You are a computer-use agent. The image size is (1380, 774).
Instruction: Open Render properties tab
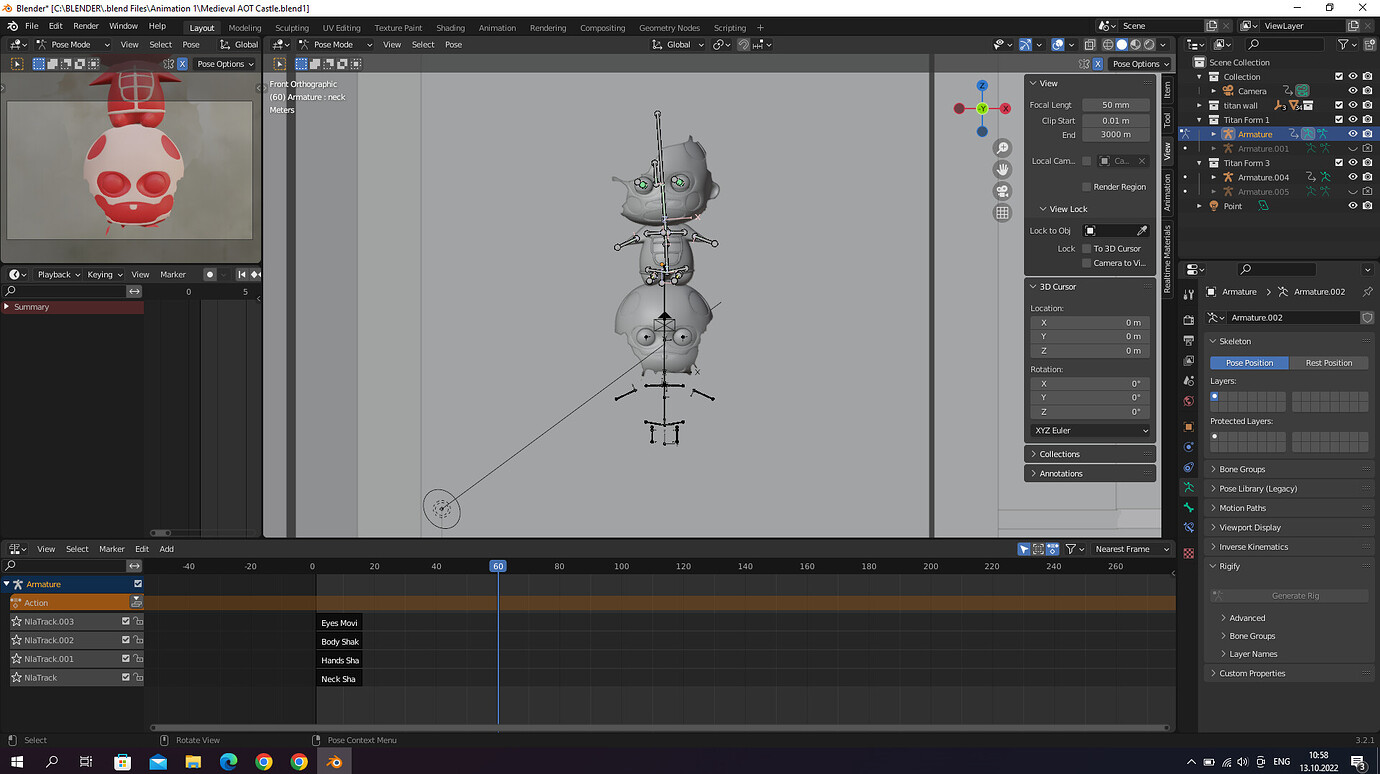click(1189, 321)
